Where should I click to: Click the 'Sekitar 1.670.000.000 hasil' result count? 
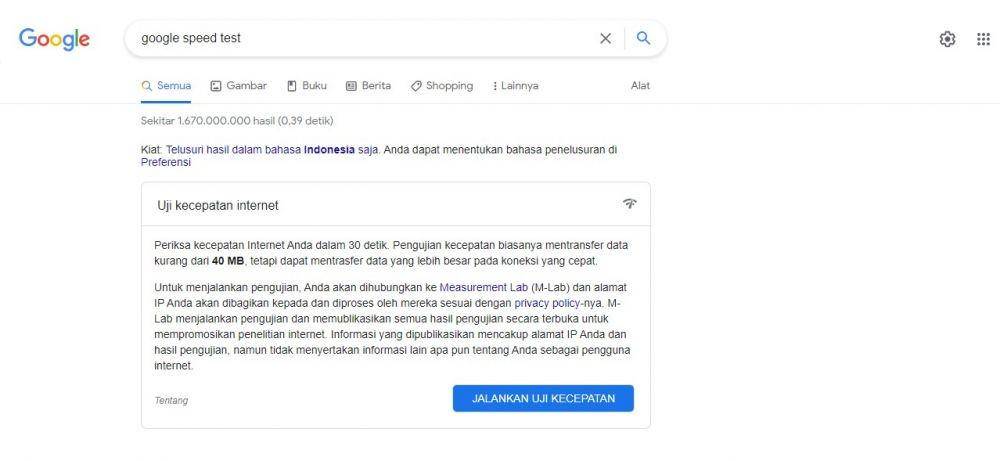208,121
